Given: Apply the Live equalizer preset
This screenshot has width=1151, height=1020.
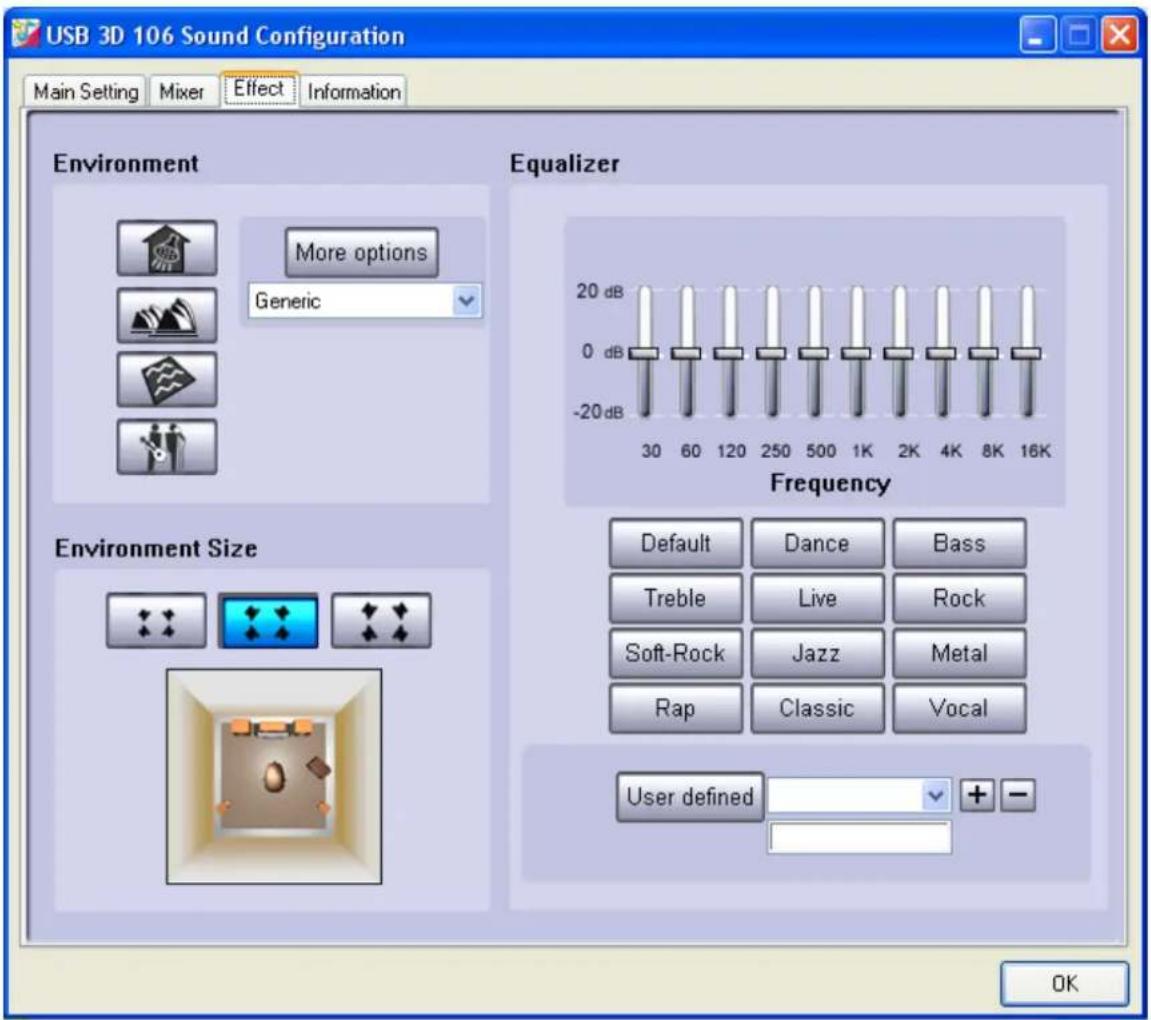Looking at the screenshot, I should pyautogui.click(x=817, y=598).
